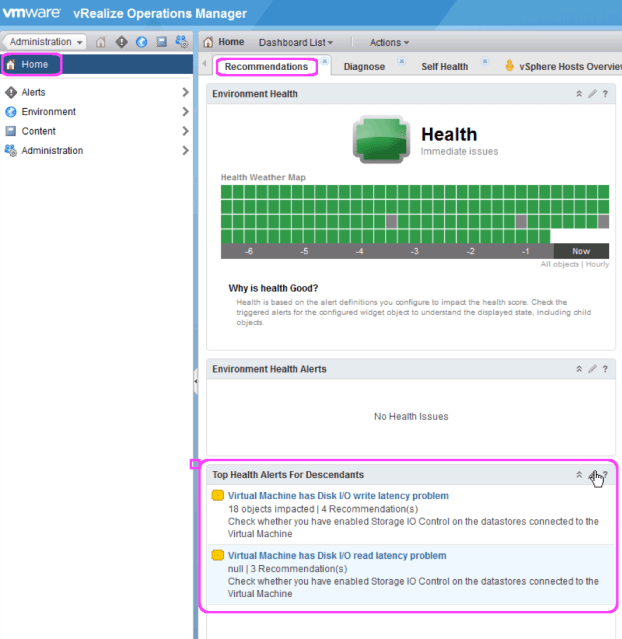Open Disk I/O write latency problem alert
The width and height of the screenshot is (622, 639).
[x=338, y=496]
